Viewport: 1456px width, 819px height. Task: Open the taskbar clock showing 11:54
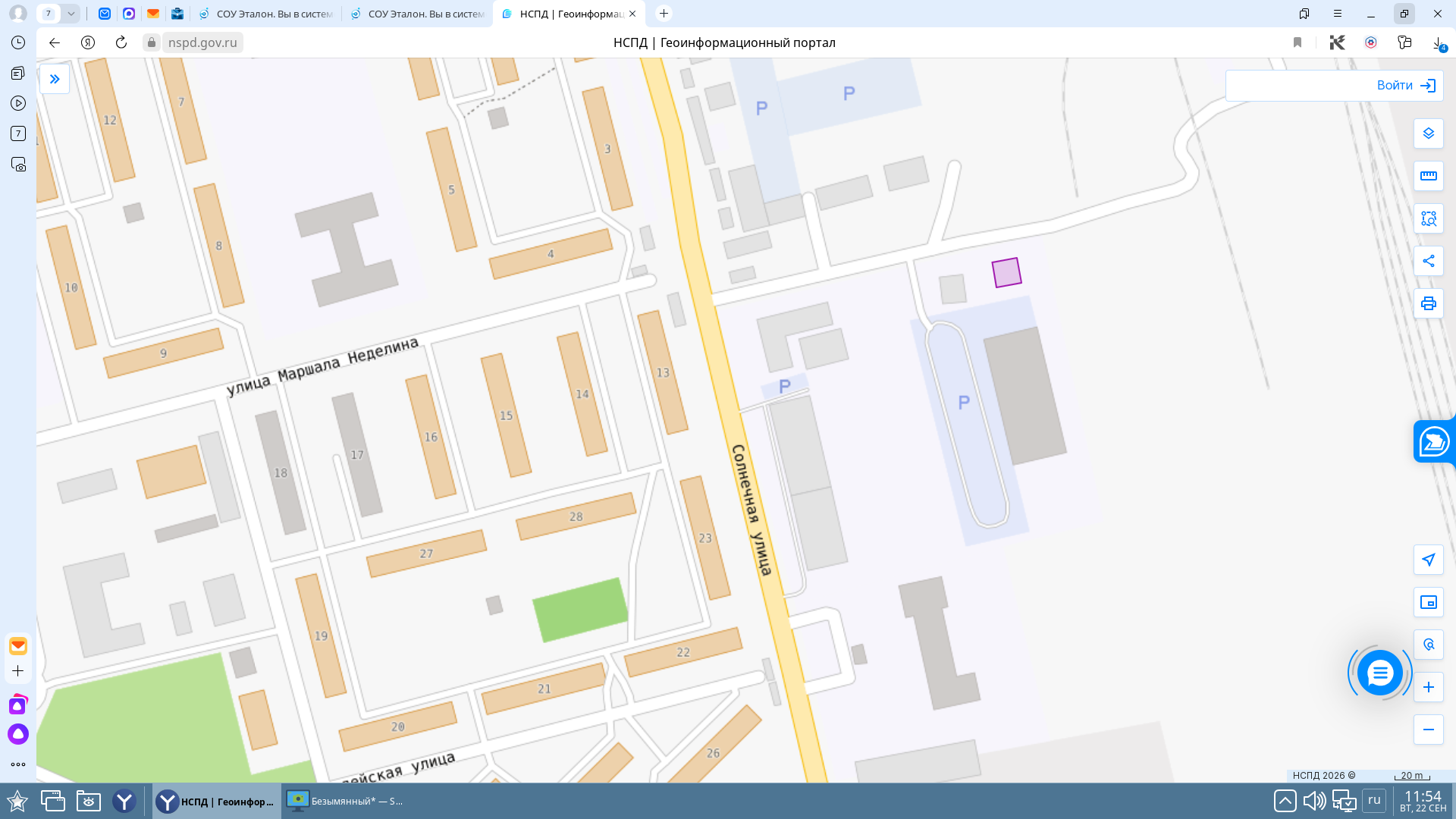point(1423,801)
